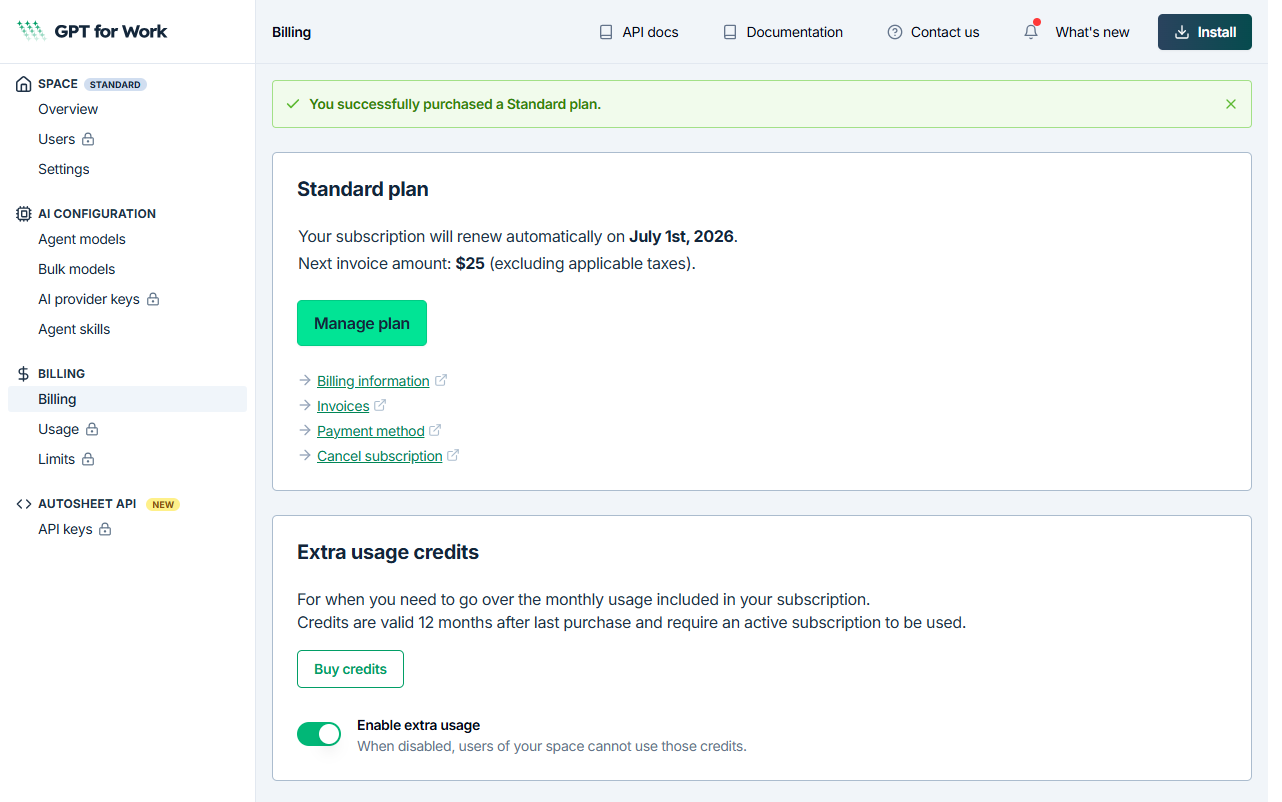
Task: Open the Invoices link
Action: (x=343, y=406)
